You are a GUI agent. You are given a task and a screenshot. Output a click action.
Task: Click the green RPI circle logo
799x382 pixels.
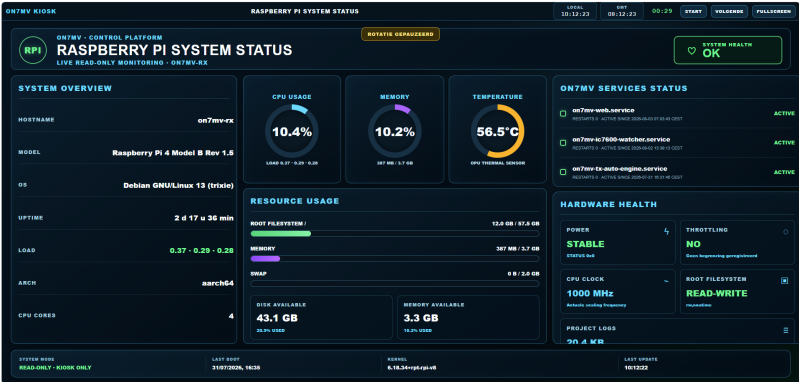point(33,50)
